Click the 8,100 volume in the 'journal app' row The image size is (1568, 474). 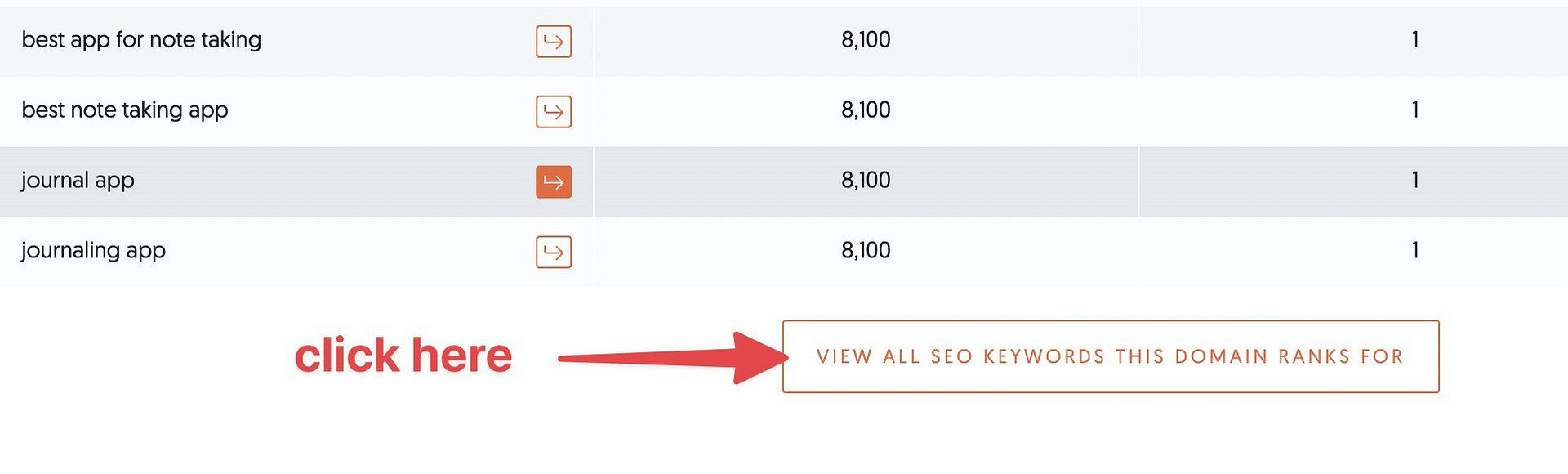[x=866, y=181]
